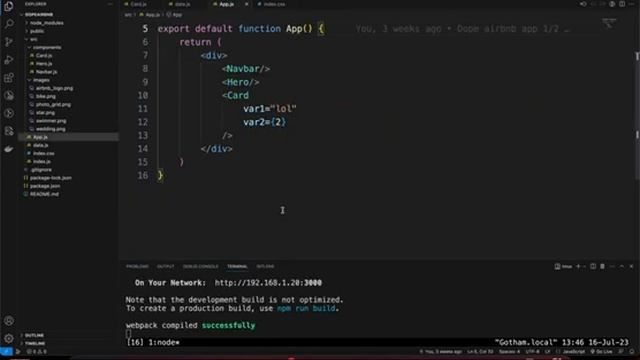Screen dimensions: 640x360
Task: Click Spaces: 4 indentation in status bar
Action: click(509, 351)
